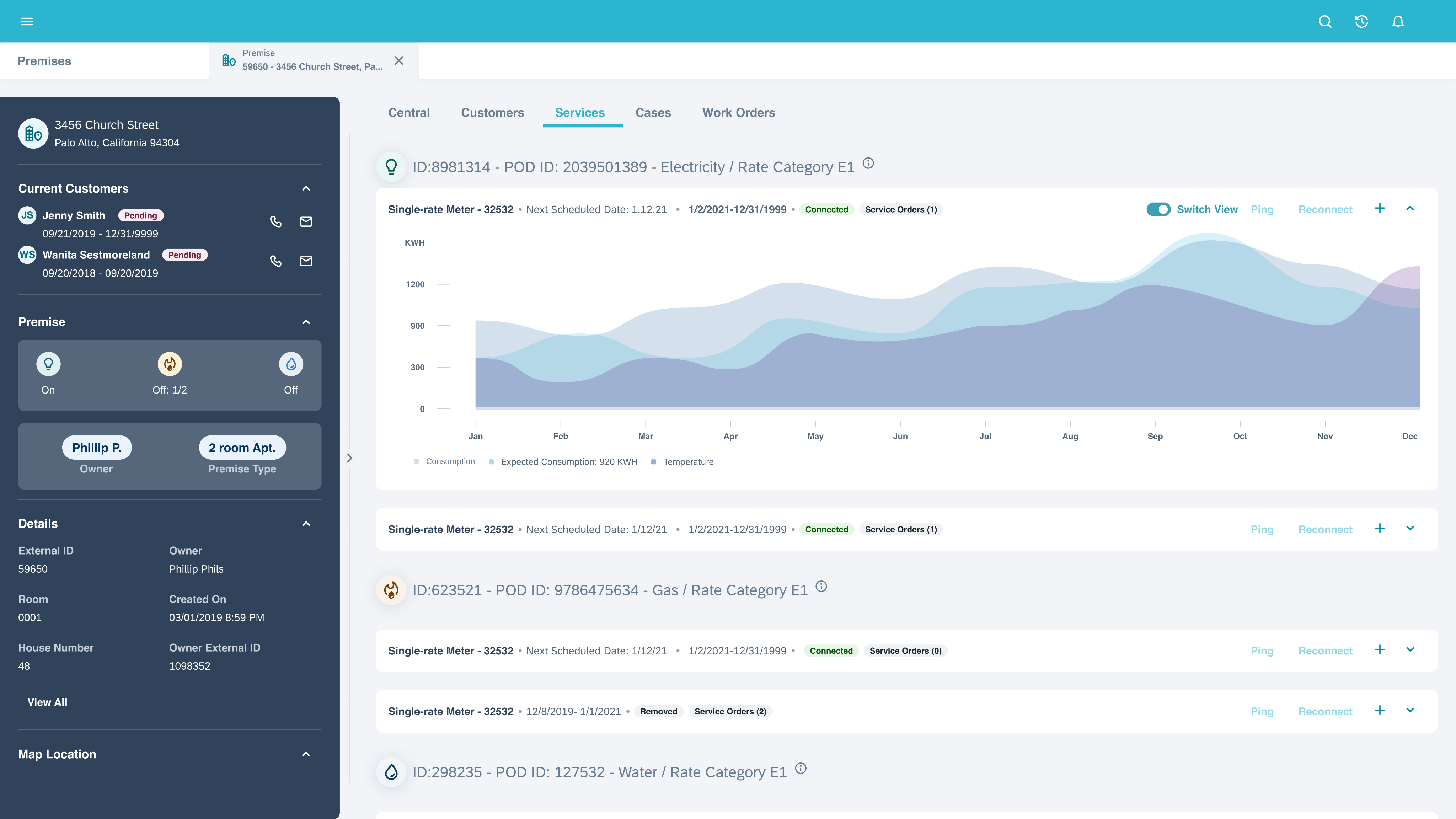Click the search magnifier icon
This screenshot has width=1456, height=819.
coord(1325,21)
